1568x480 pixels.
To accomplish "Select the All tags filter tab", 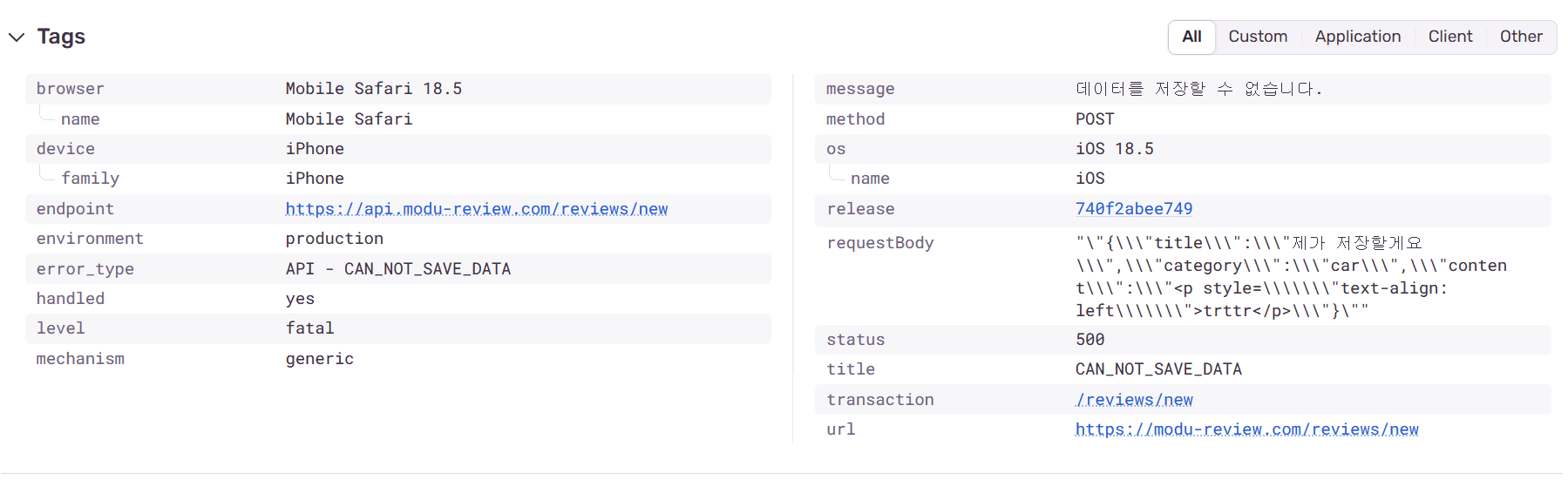I will click(1191, 37).
